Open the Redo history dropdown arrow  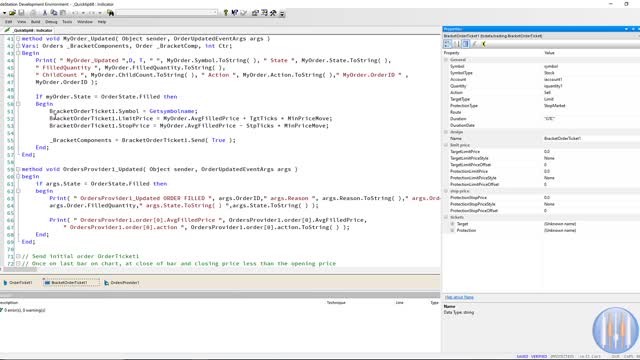click(x=100, y=13)
